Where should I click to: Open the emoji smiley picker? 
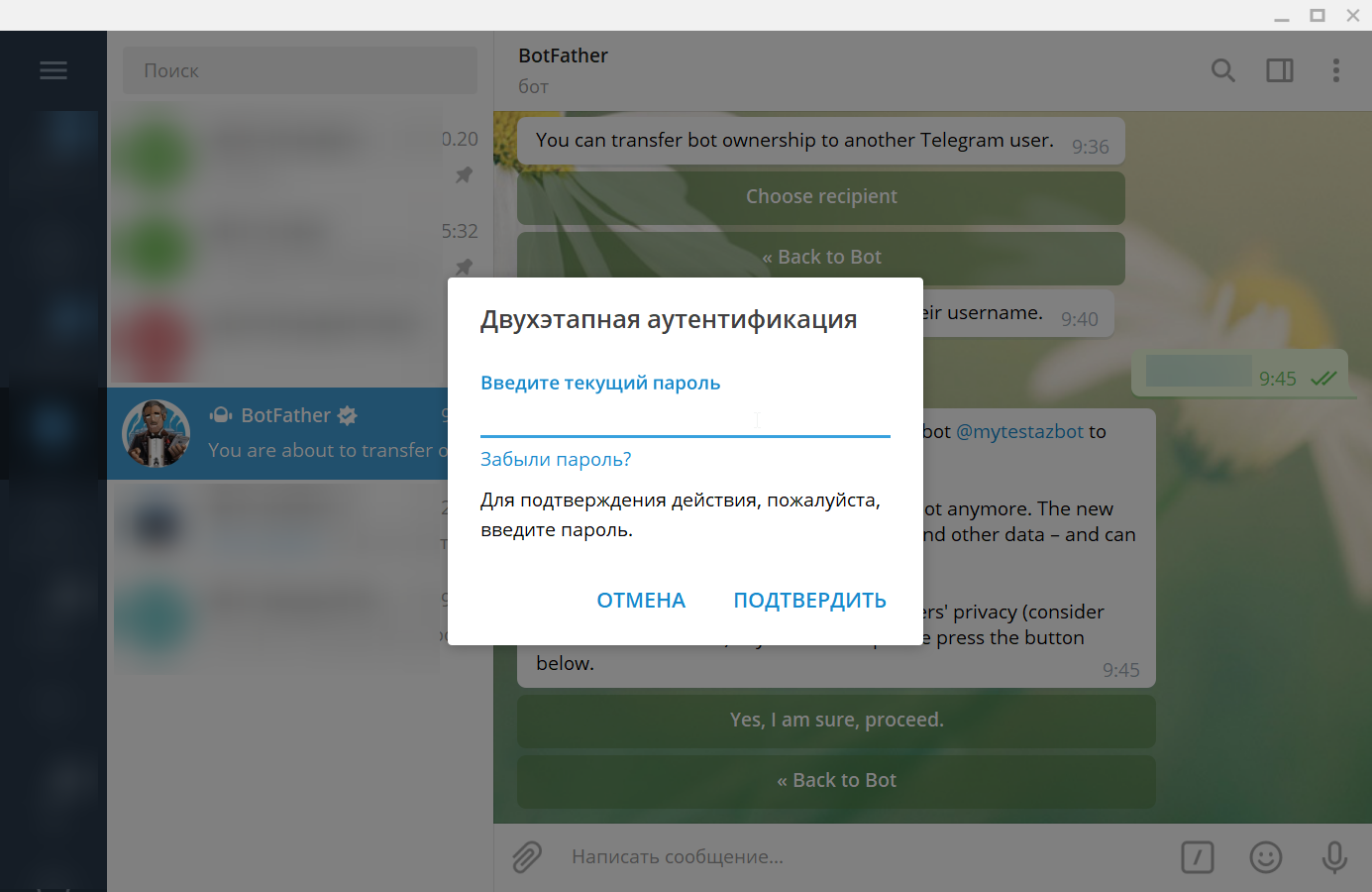click(1265, 856)
